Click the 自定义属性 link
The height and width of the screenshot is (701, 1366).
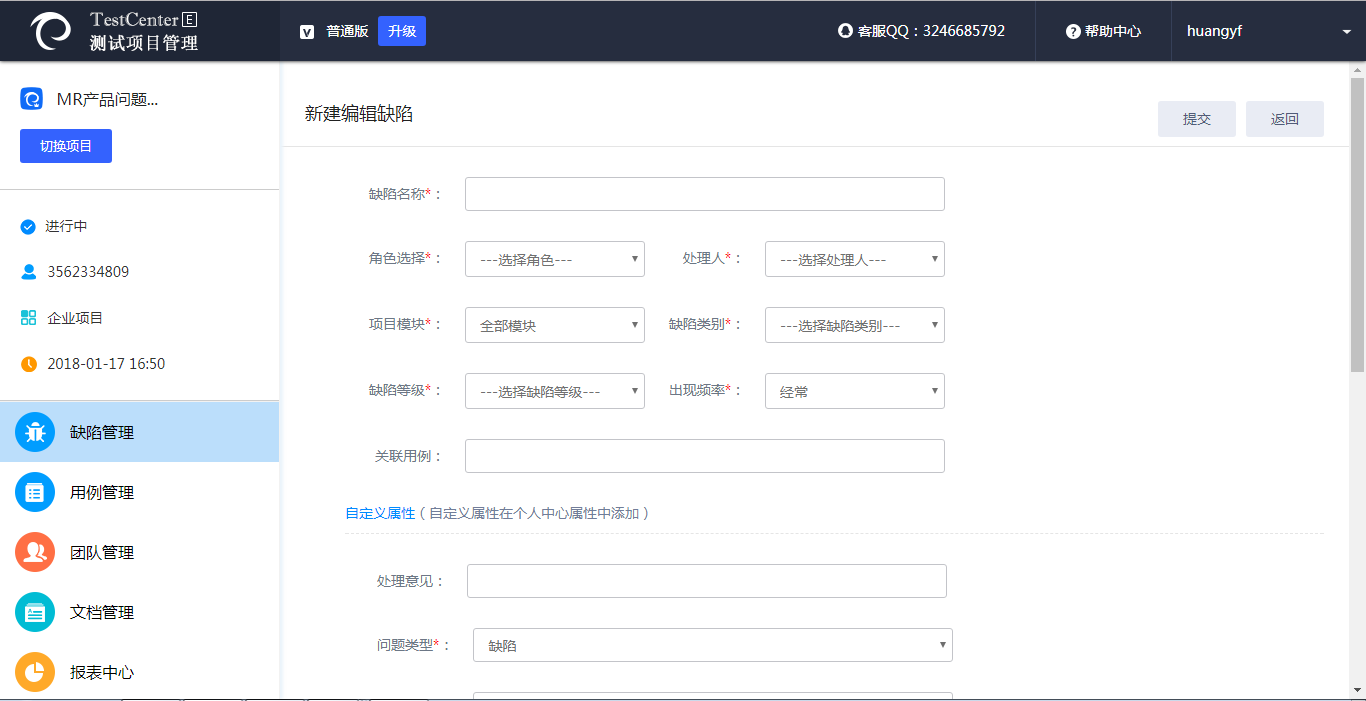click(x=380, y=513)
